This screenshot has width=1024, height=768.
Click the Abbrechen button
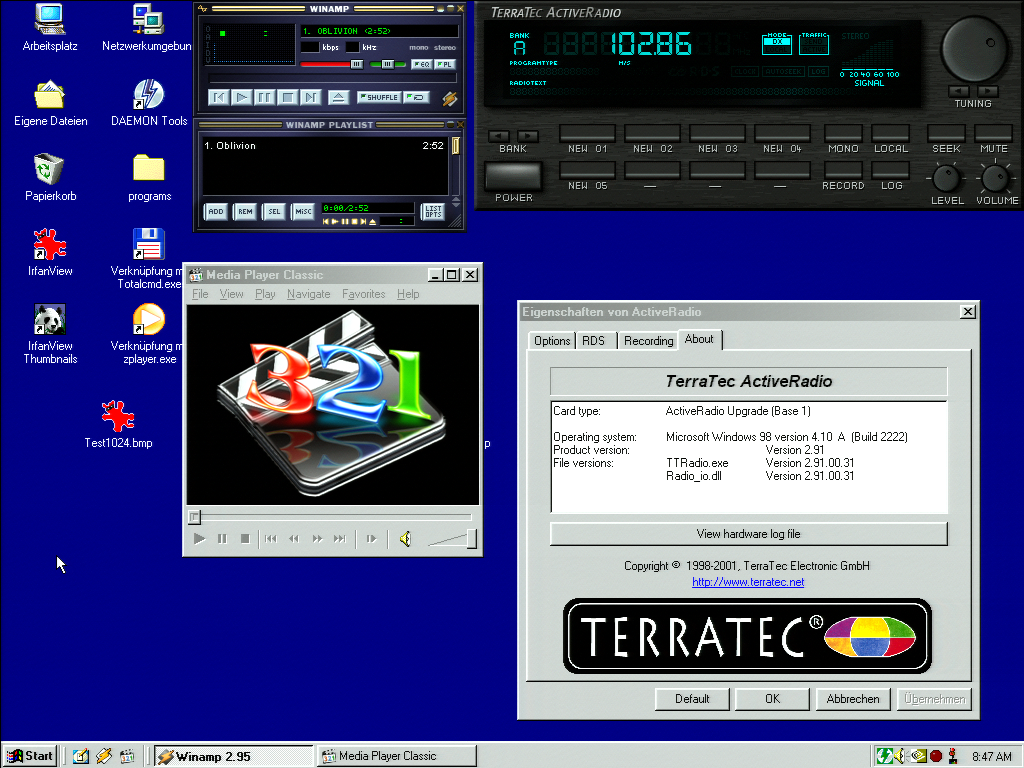click(x=853, y=699)
